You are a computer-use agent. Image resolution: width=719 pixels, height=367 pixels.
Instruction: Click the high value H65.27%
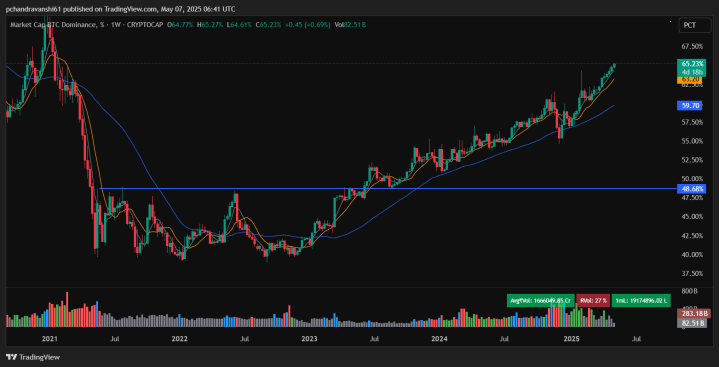pos(210,25)
